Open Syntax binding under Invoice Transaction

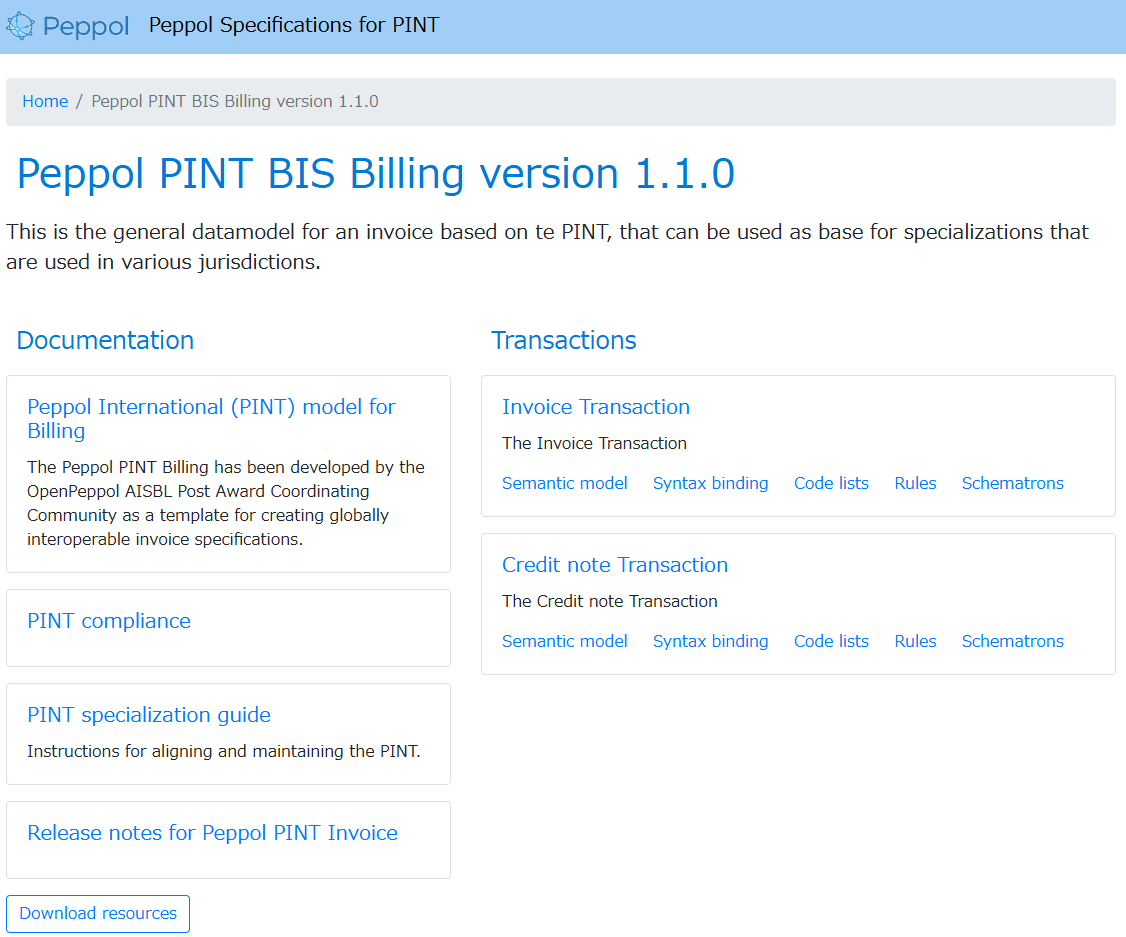point(710,483)
